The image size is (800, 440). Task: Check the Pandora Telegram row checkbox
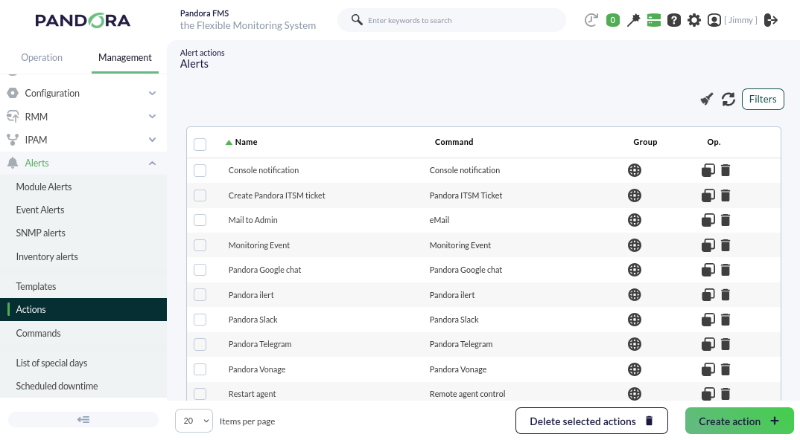coord(200,344)
